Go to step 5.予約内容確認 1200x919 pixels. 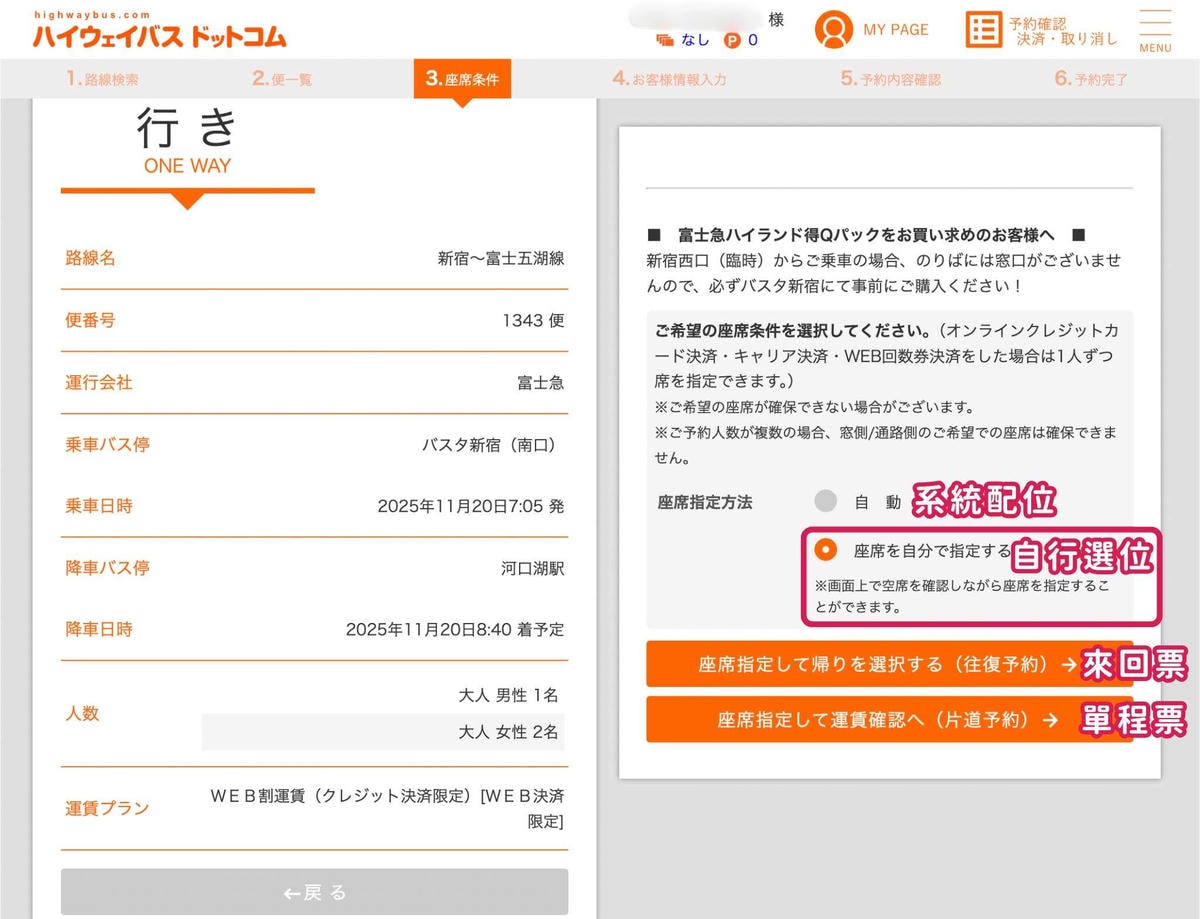pos(890,79)
